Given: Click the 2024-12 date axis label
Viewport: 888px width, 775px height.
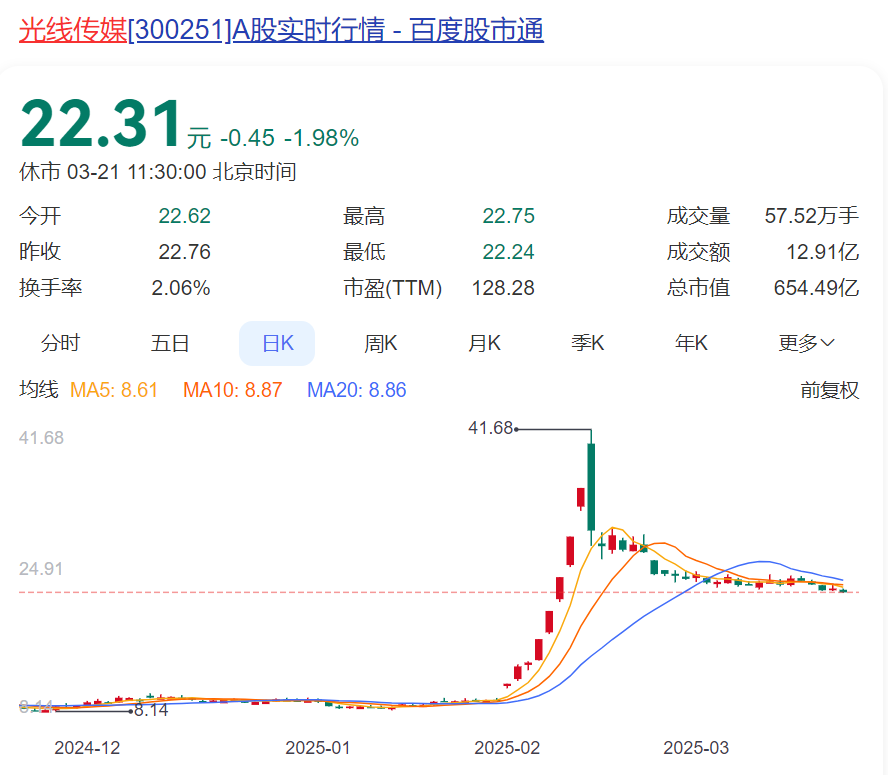Looking at the screenshot, I should 87,748.
